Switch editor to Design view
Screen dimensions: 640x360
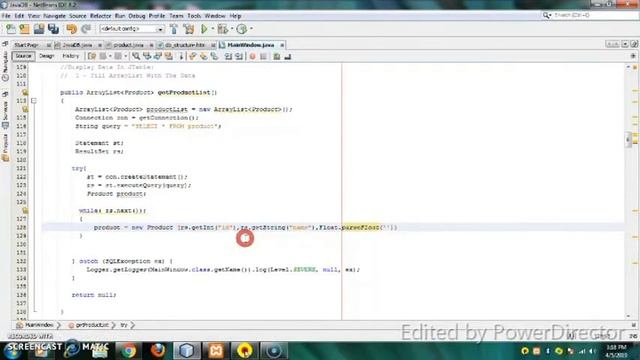pyautogui.click(x=47, y=56)
